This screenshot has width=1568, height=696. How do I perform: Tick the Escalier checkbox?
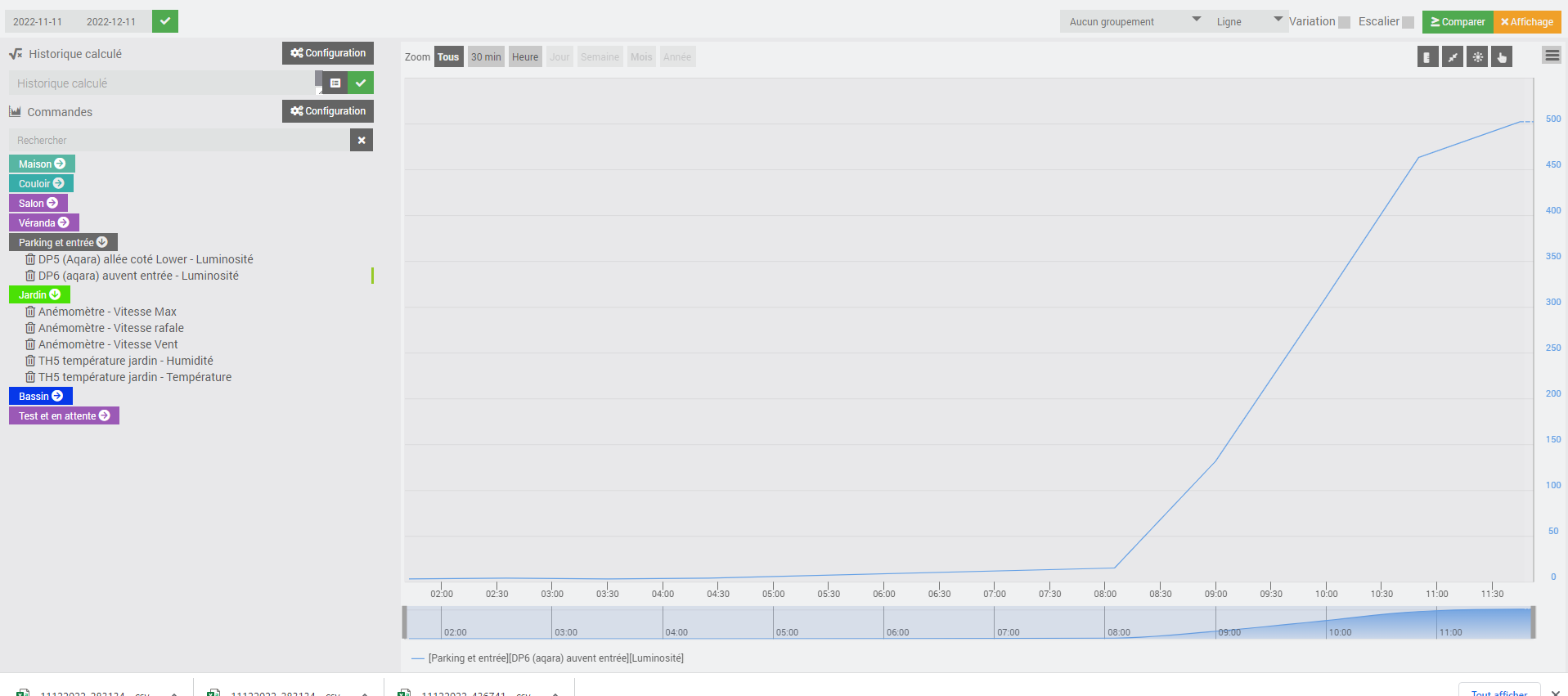pos(1408,22)
